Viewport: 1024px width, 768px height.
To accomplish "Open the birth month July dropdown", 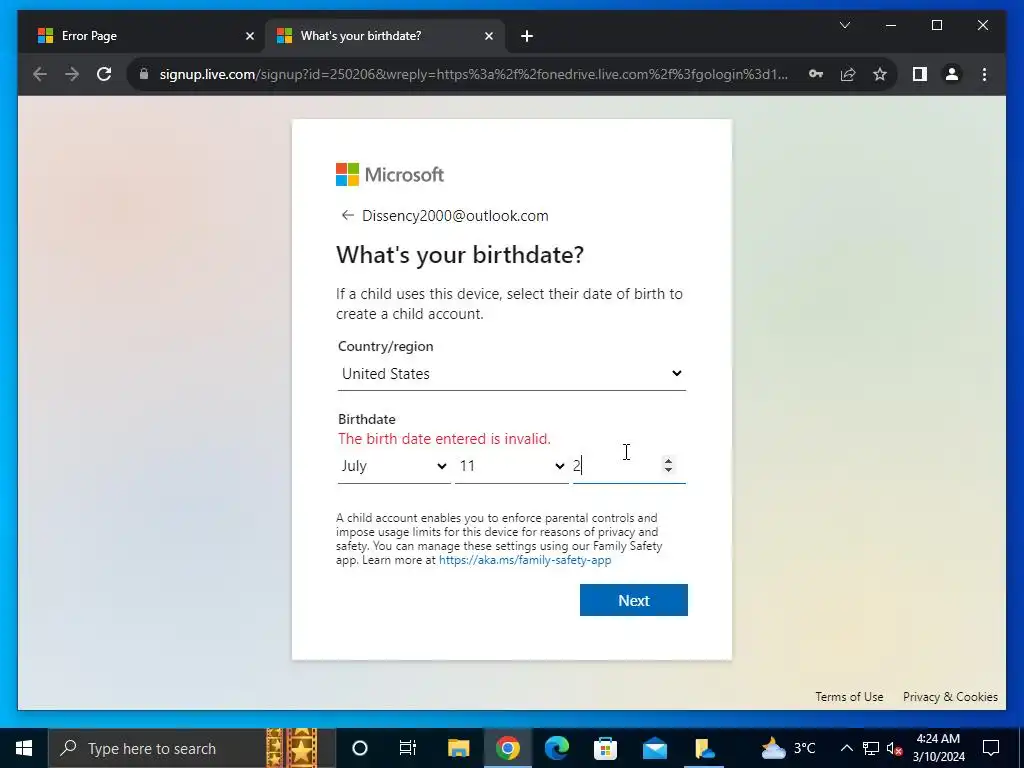I will (394, 466).
